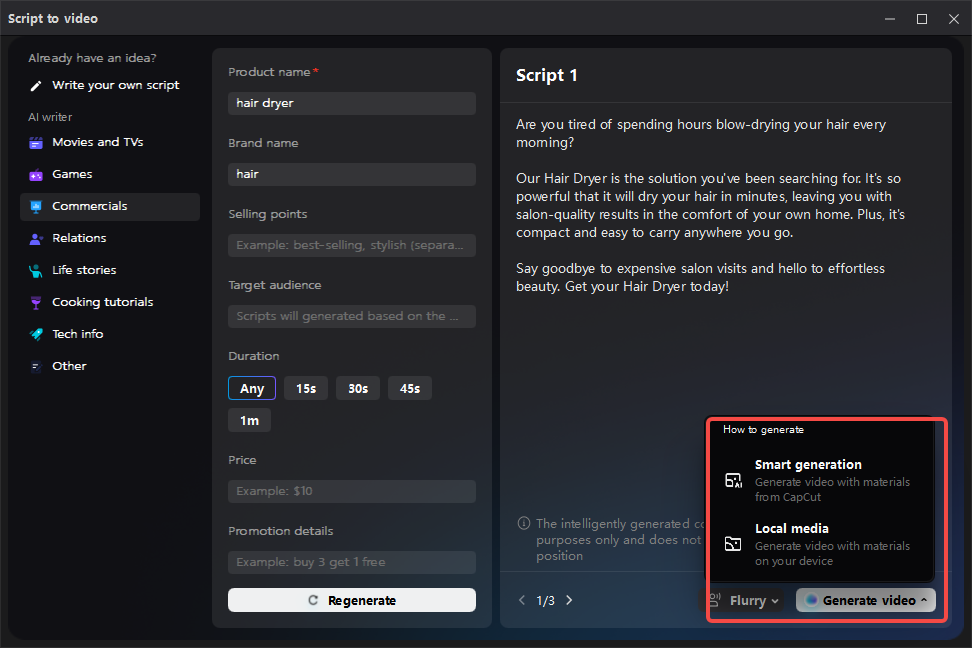This screenshot has width=972, height=648.
Task: Click into the Brand name field
Action: tap(351, 174)
